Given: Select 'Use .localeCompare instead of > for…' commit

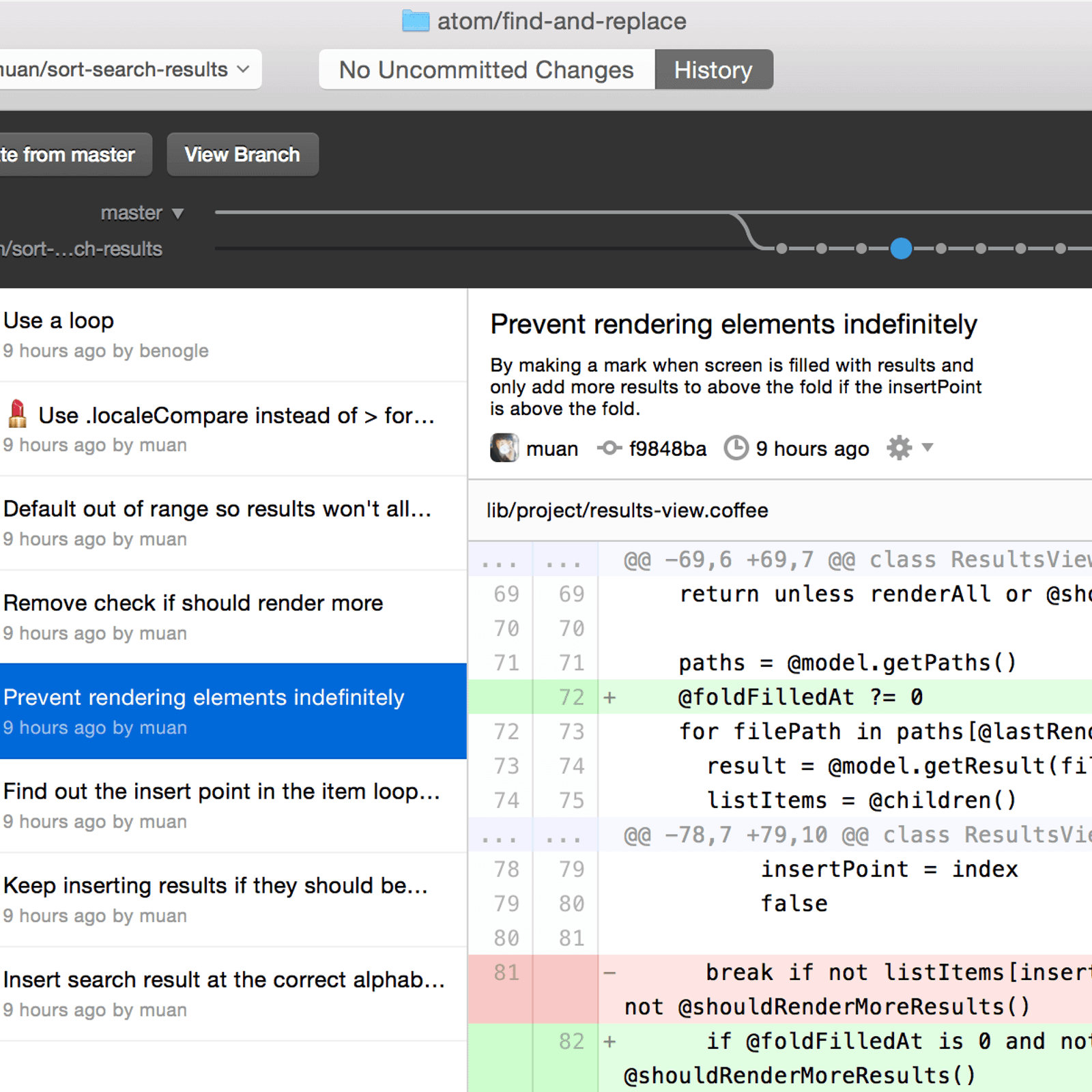Looking at the screenshot, I should point(233,429).
